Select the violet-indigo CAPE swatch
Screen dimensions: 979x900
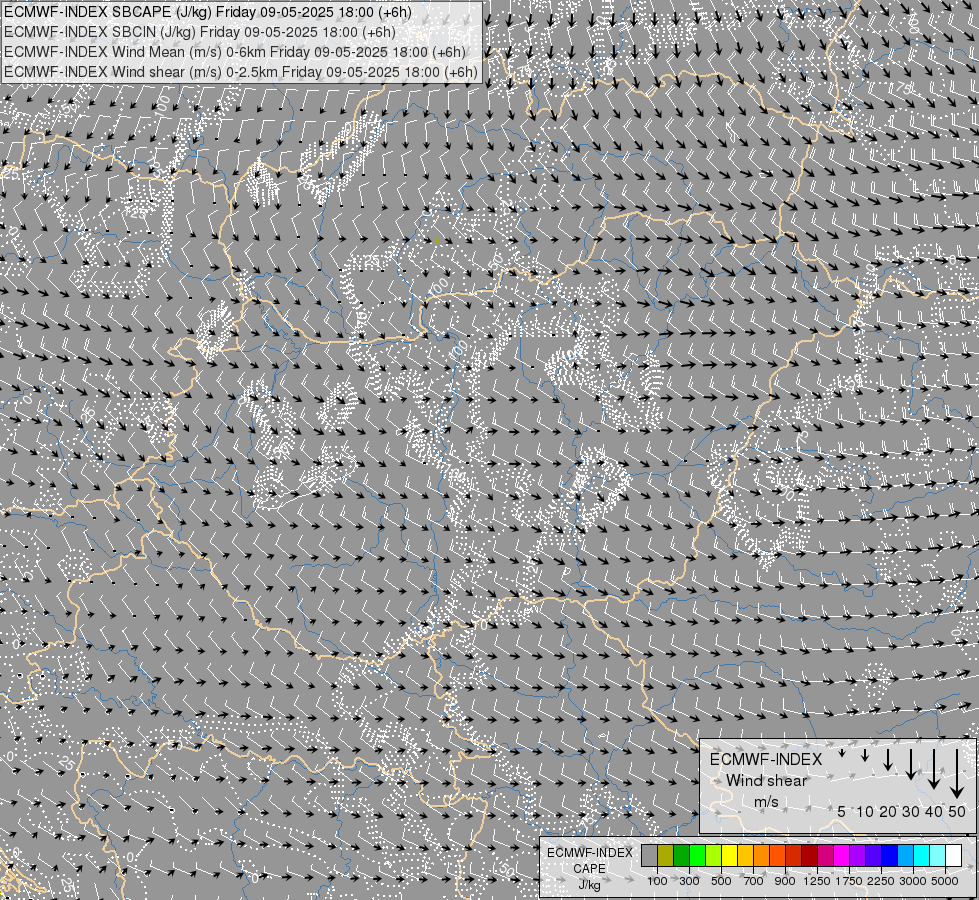(874, 856)
